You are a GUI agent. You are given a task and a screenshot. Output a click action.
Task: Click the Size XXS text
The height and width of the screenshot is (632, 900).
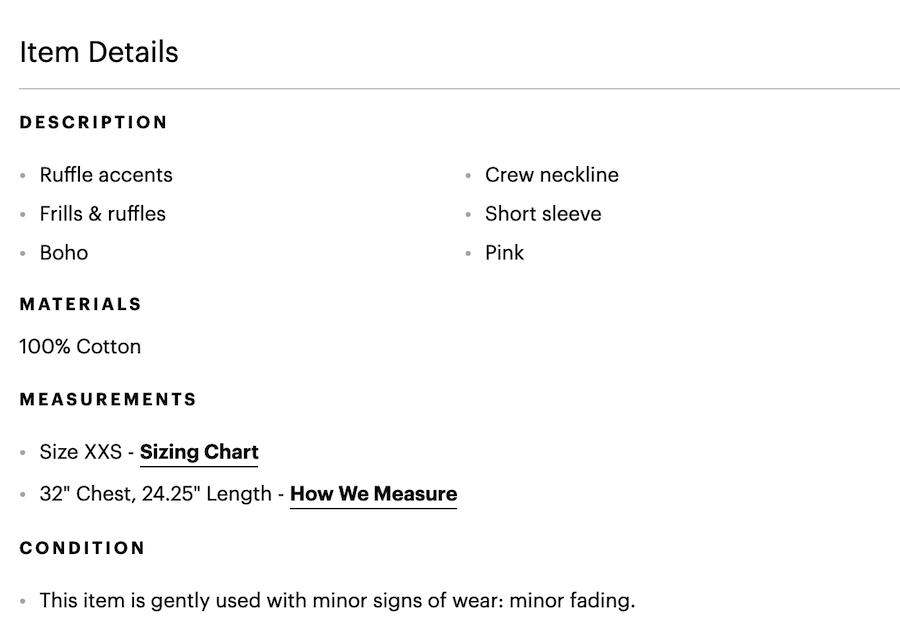pyautogui.click(x=79, y=452)
